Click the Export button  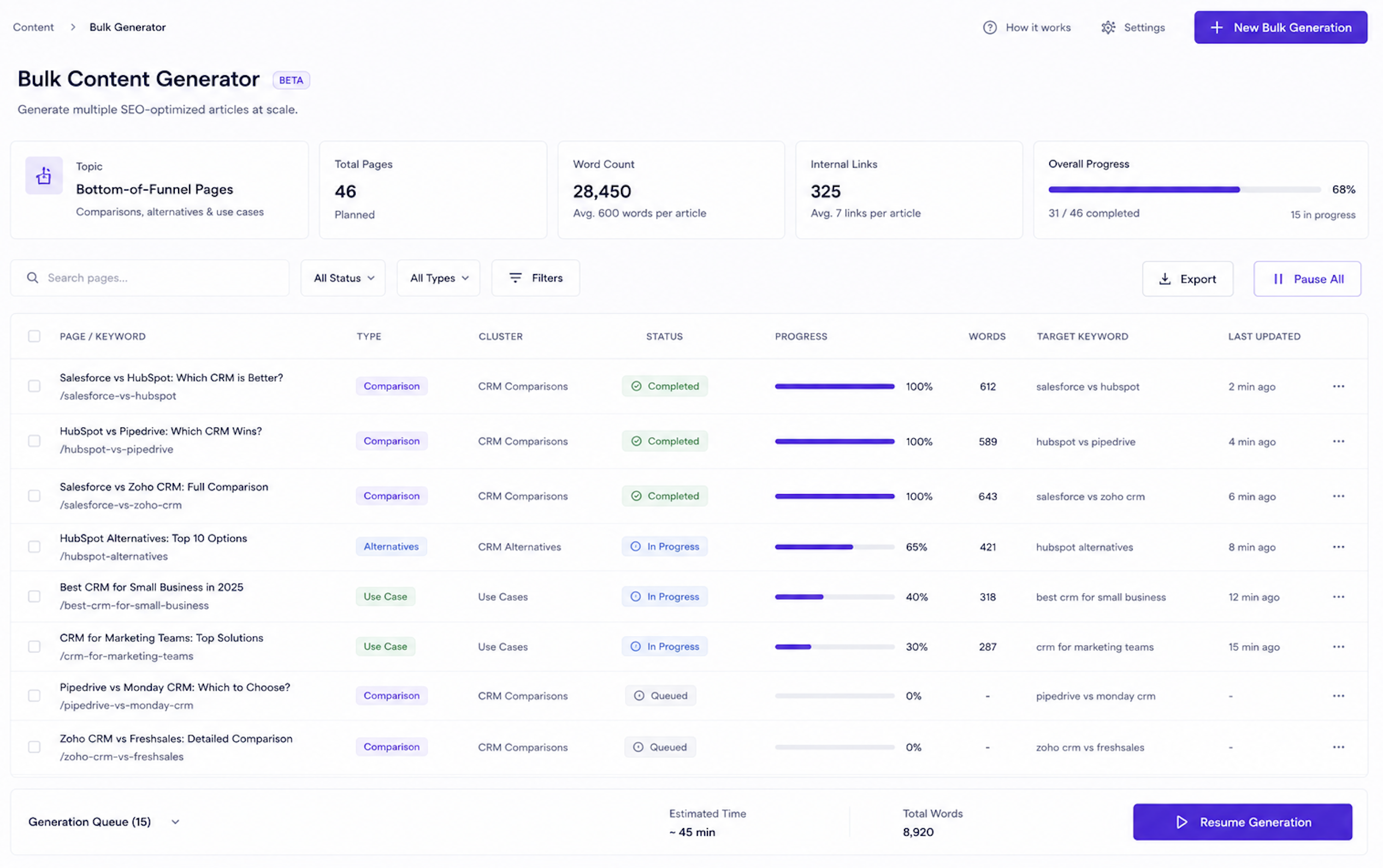(1187, 279)
